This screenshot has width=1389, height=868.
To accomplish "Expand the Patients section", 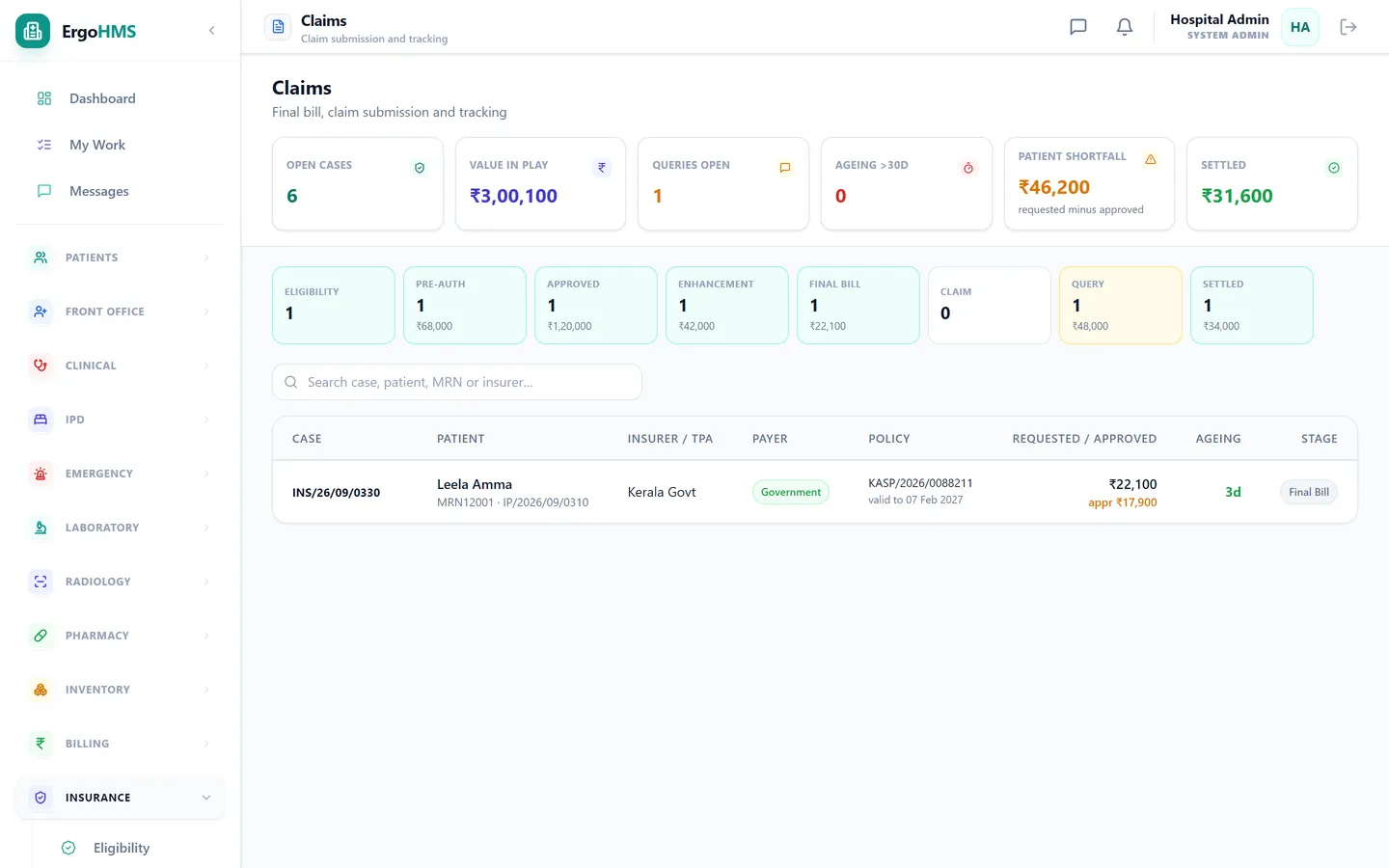I will point(120,258).
